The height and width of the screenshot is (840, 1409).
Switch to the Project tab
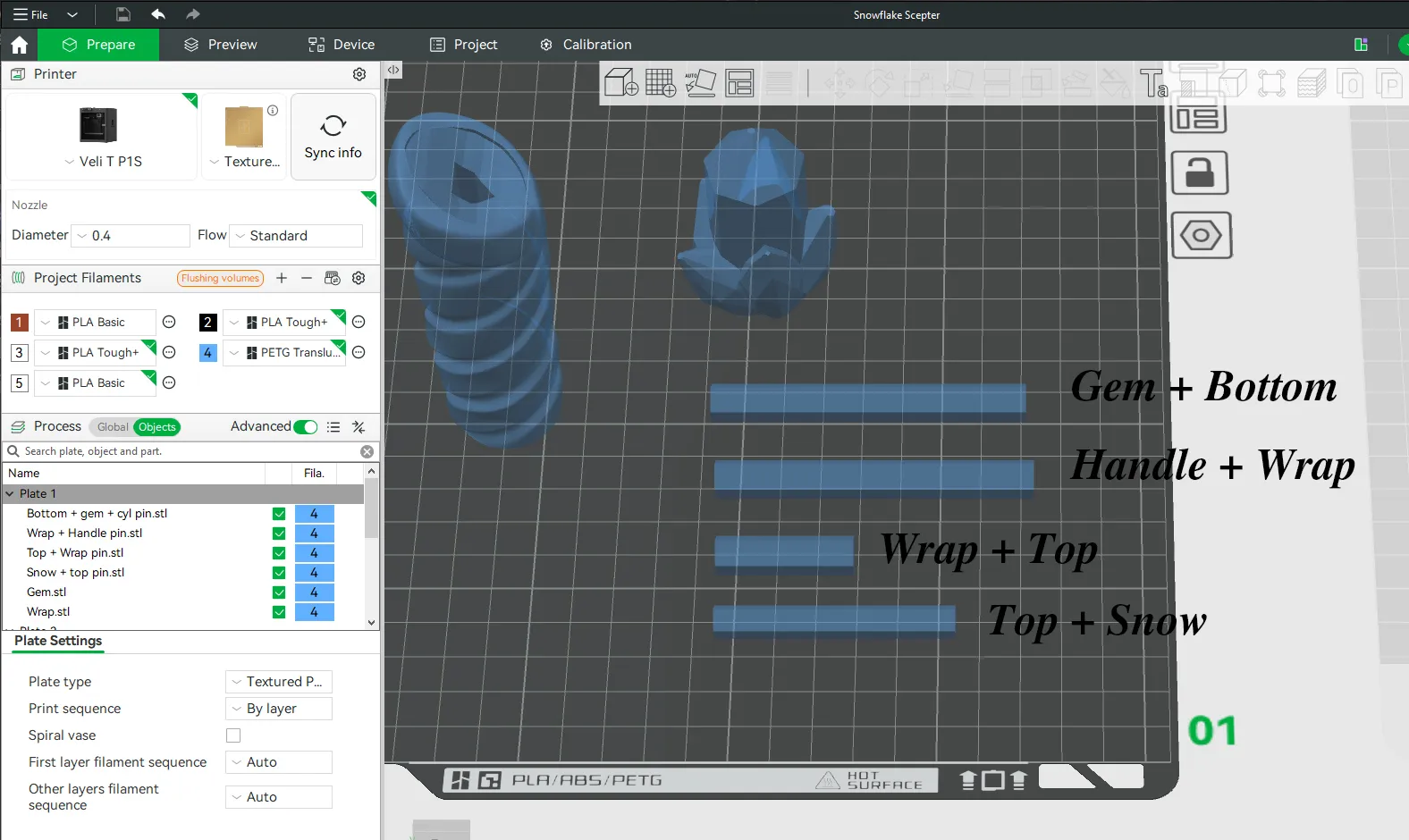click(463, 45)
